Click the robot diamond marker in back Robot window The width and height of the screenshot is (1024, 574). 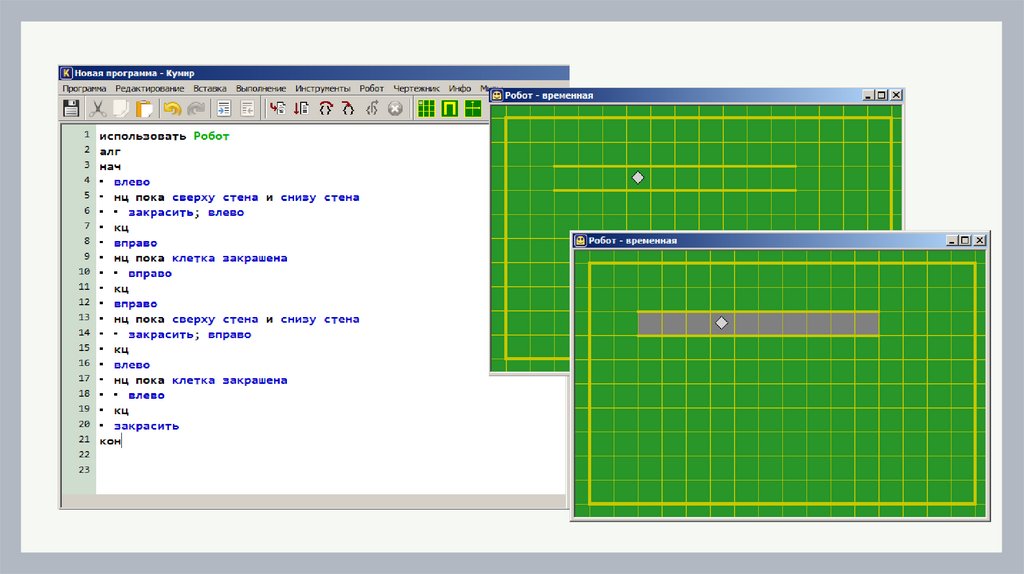coord(638,178)
